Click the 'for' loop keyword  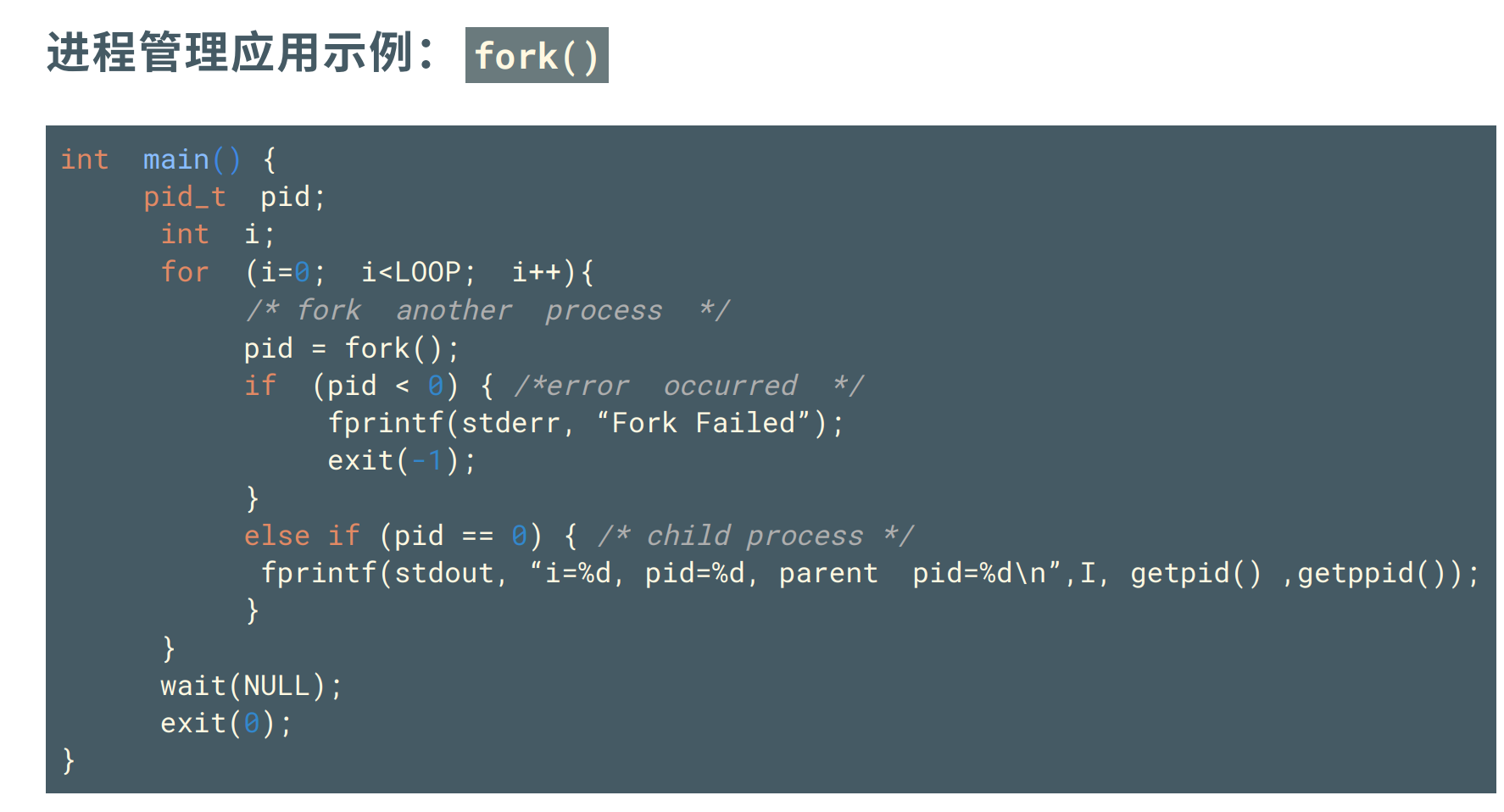(184, 272)
